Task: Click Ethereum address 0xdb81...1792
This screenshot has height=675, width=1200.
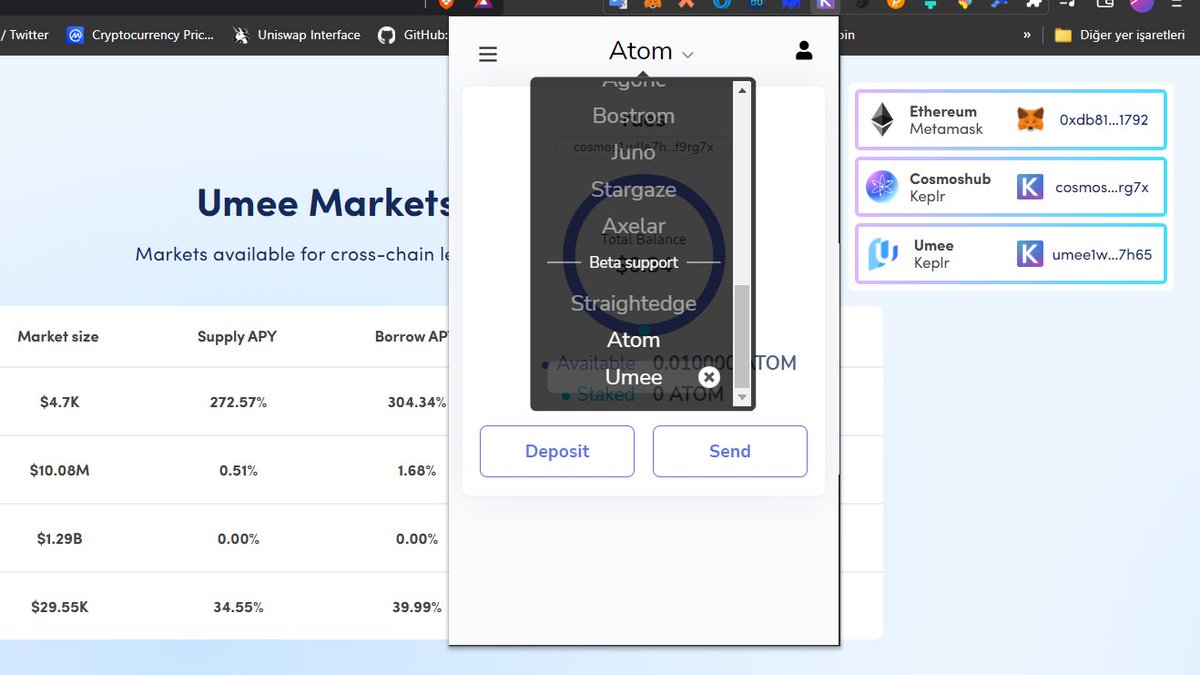Action: (1104, 120)
